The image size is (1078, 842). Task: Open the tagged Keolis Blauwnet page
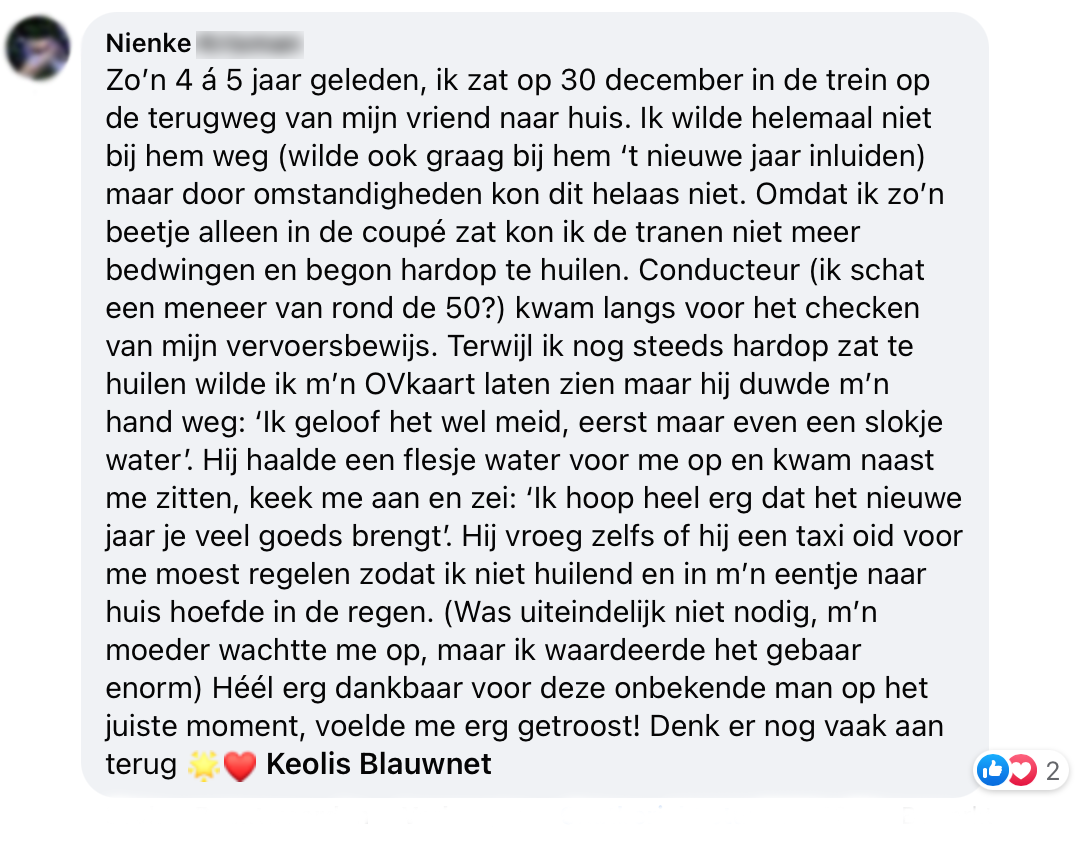pos(379,765)
